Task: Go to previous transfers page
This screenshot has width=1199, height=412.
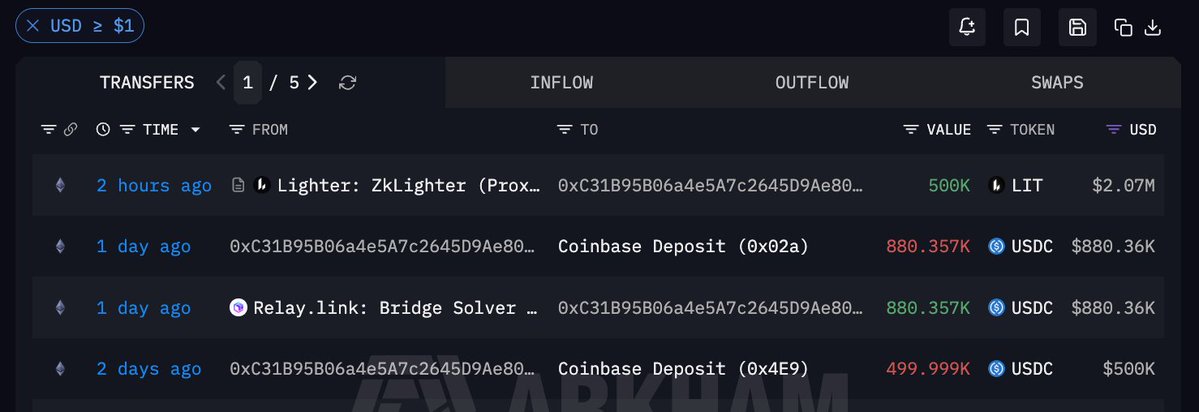Action: tap(221, 83)
